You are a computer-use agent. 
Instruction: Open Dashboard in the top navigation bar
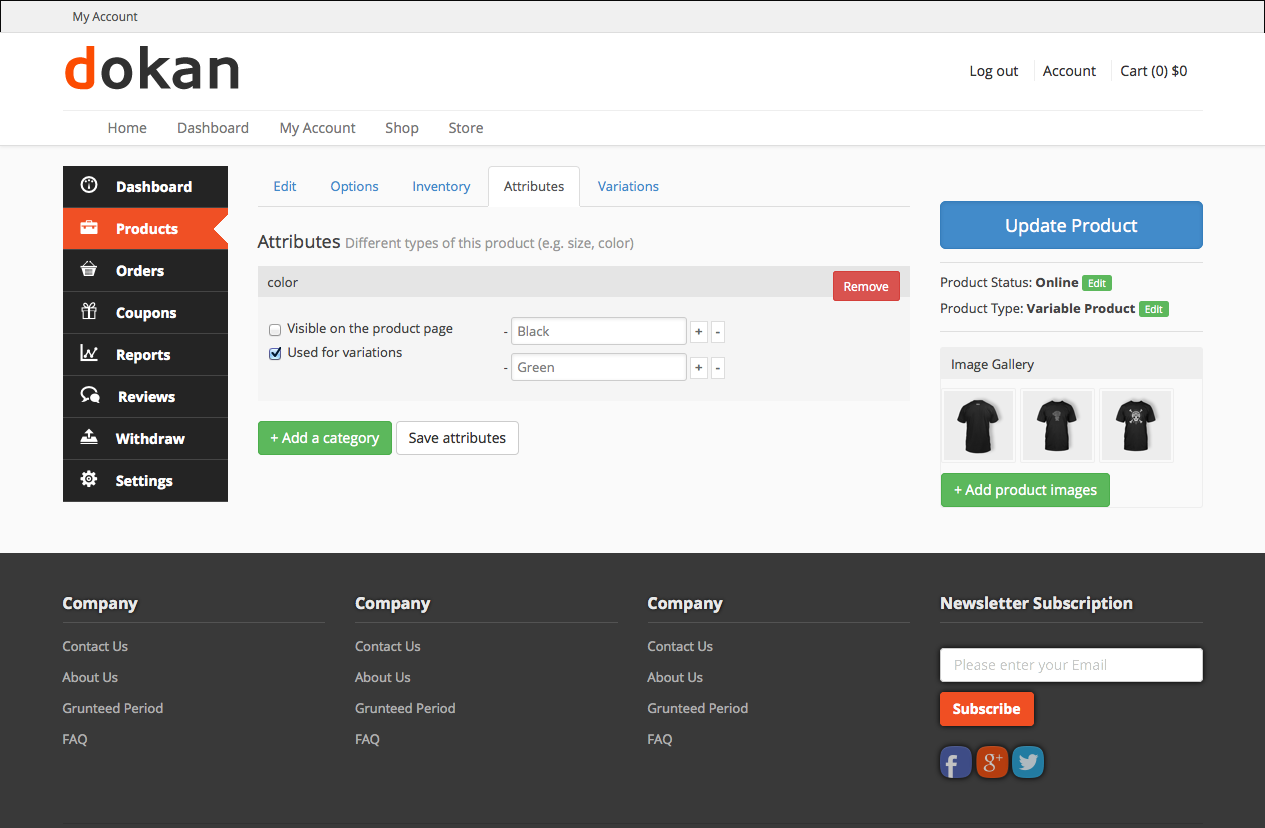coord(213,128)
